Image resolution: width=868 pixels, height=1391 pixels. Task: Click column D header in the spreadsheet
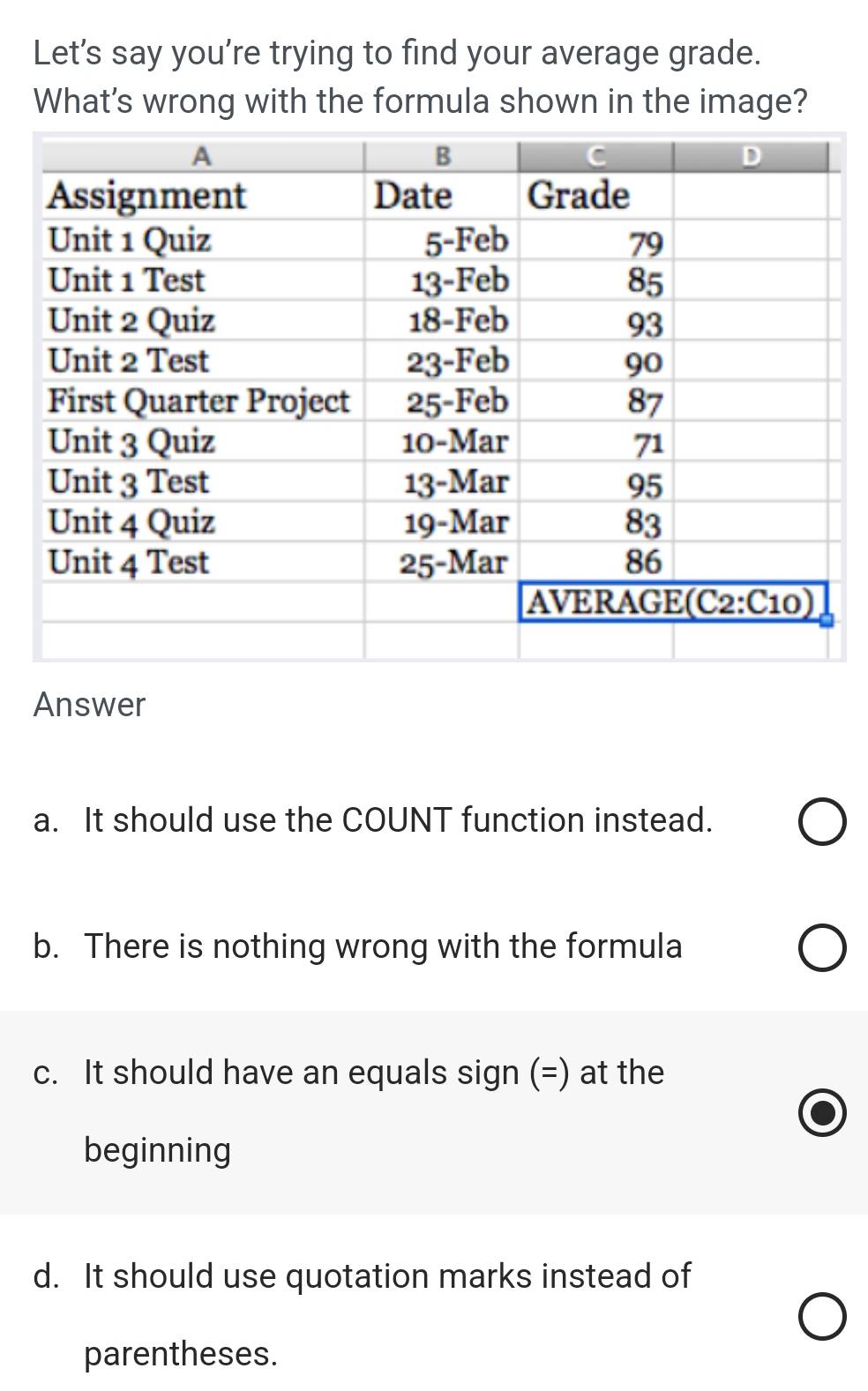pos(750,156)
